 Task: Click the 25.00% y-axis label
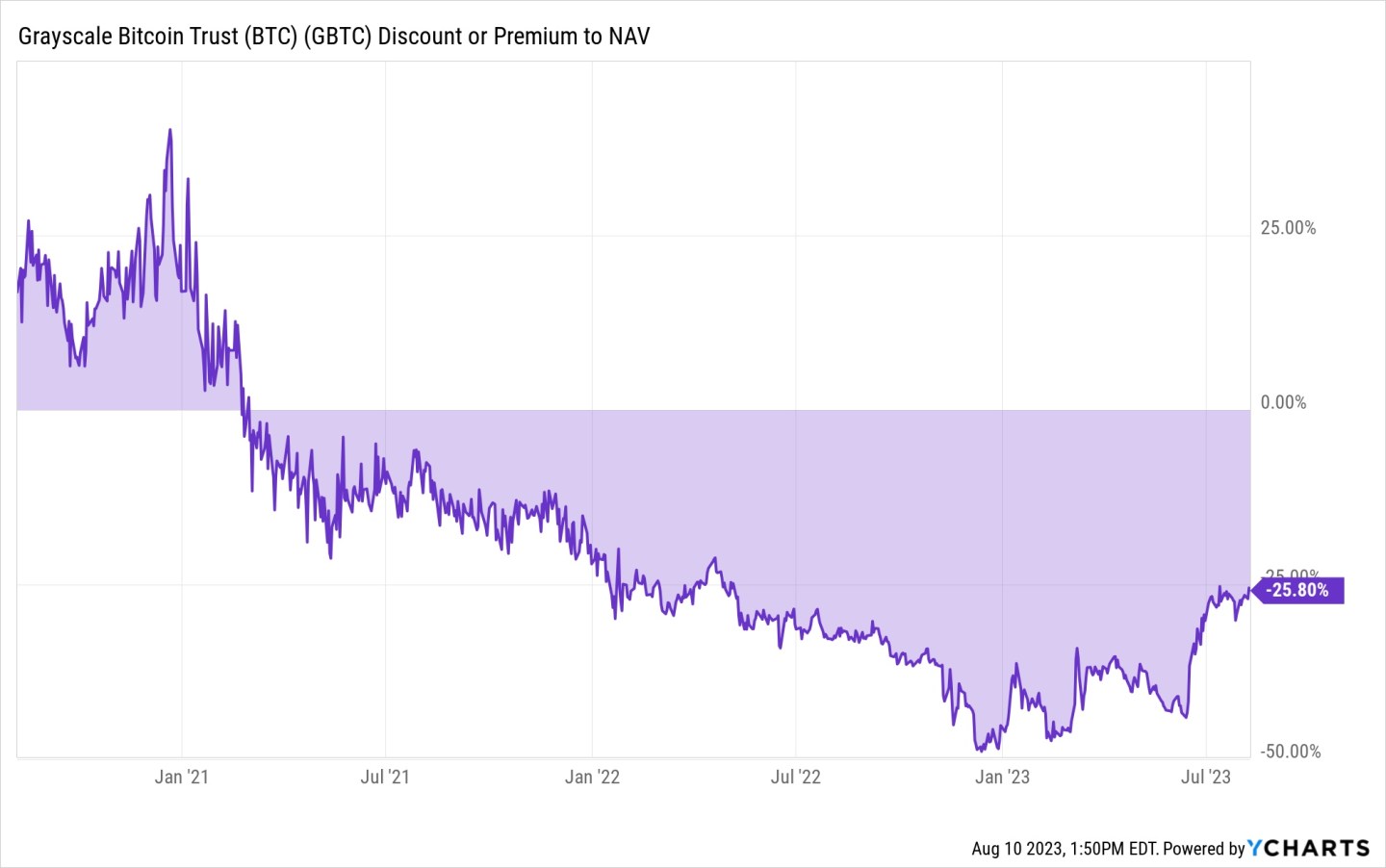point(1288,228)
